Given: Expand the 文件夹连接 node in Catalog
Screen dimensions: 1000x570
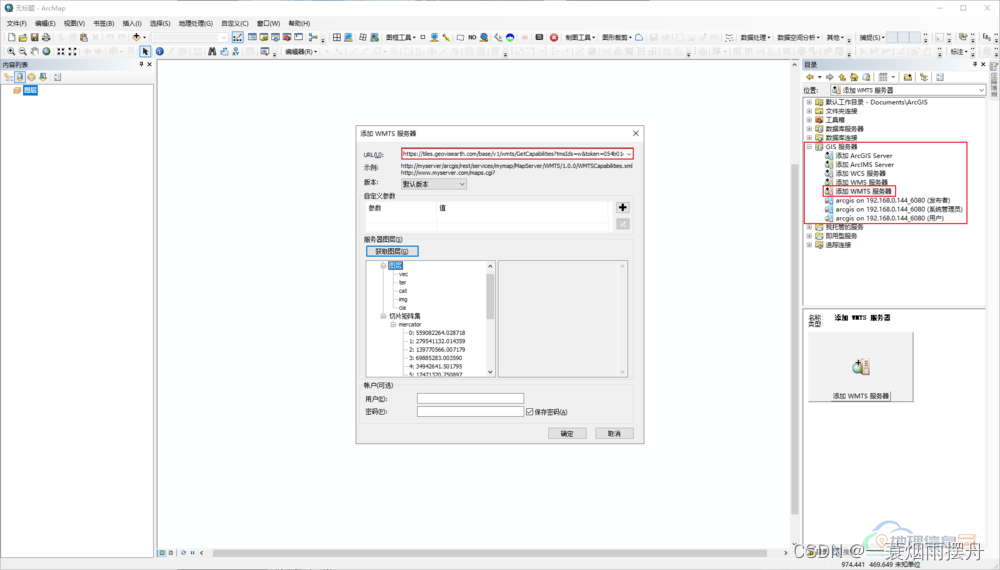Looking at the screenshot, I should (x=809, y=111).
